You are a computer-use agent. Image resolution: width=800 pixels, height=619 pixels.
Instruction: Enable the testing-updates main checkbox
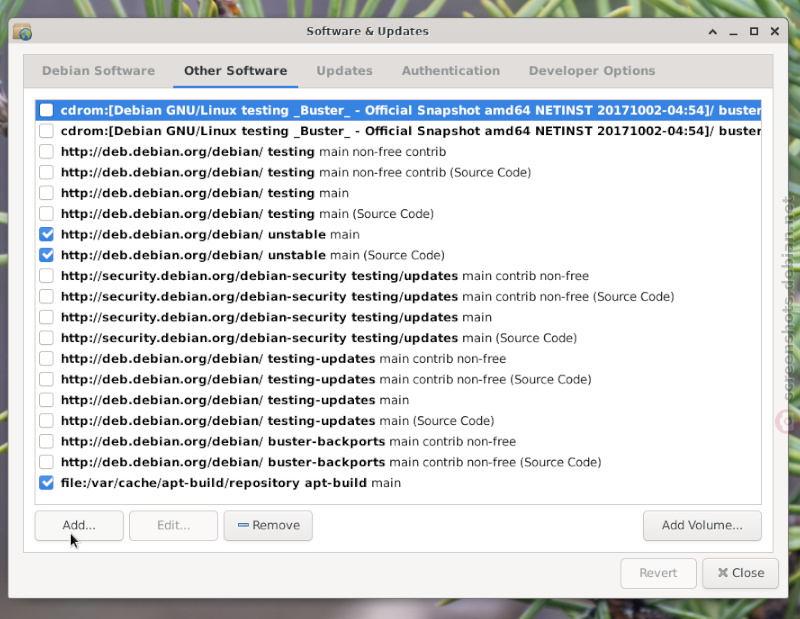tap(46, 400)
